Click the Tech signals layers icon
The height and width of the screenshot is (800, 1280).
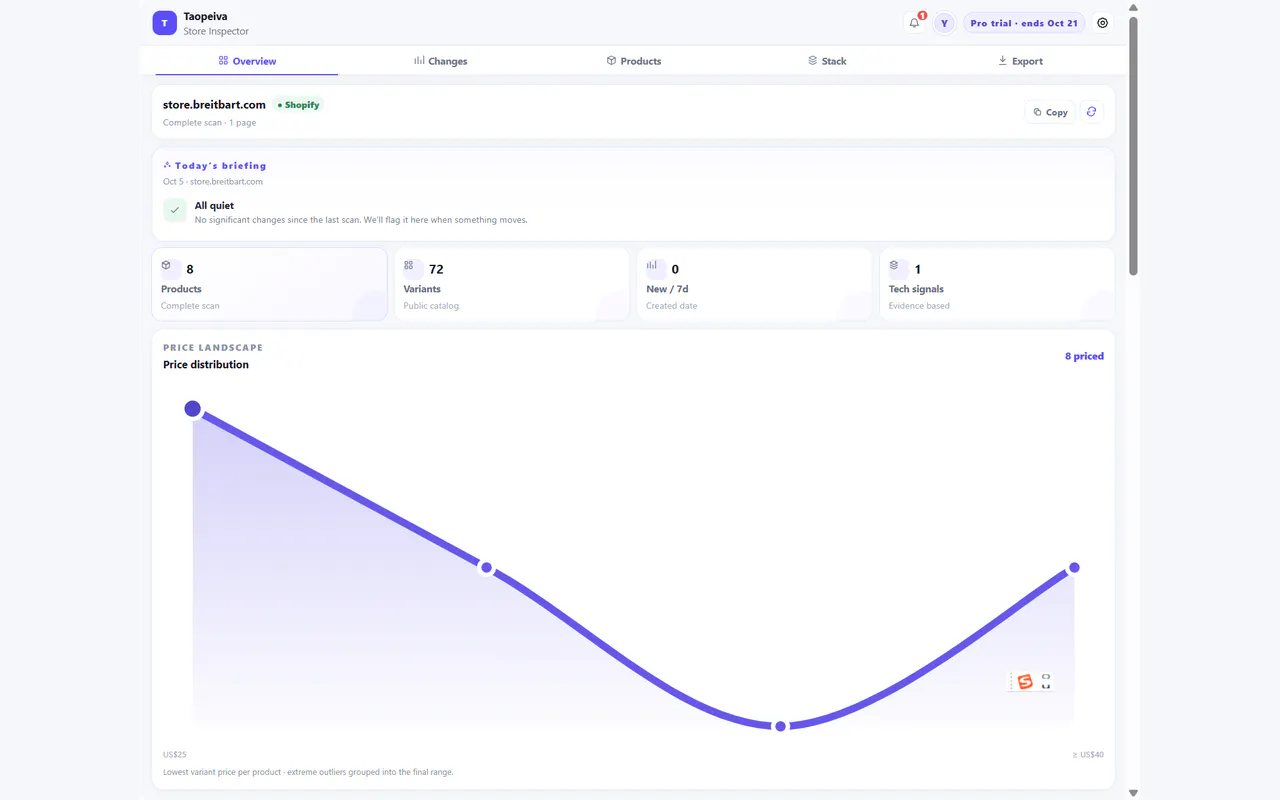[894, 266]
